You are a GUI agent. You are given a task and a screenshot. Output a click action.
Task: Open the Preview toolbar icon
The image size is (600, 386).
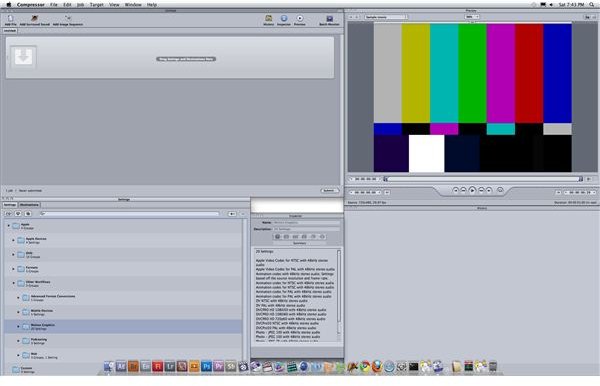(300, 19)
